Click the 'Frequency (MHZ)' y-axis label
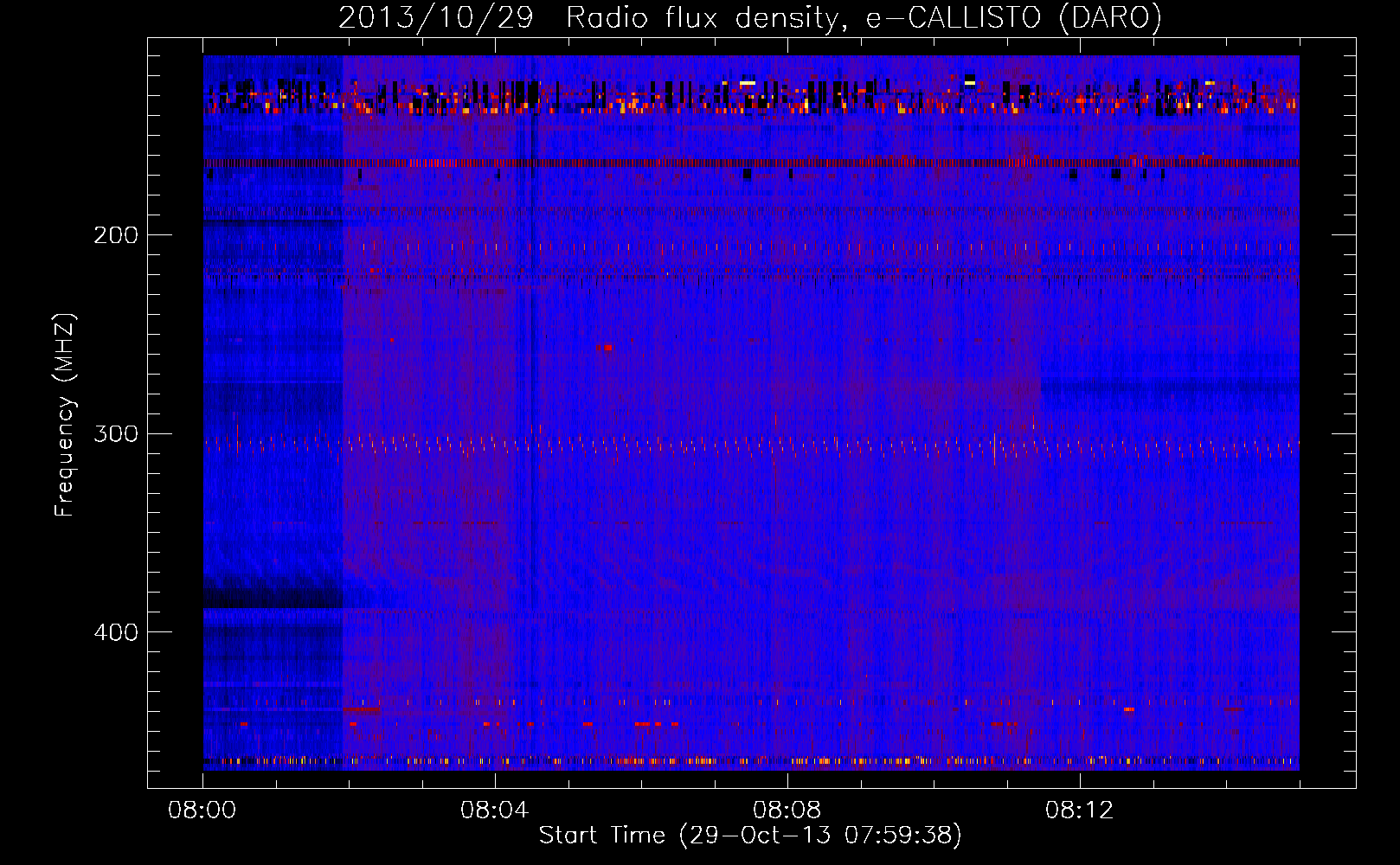1400x865 pixels. click(x=65, y=415)
